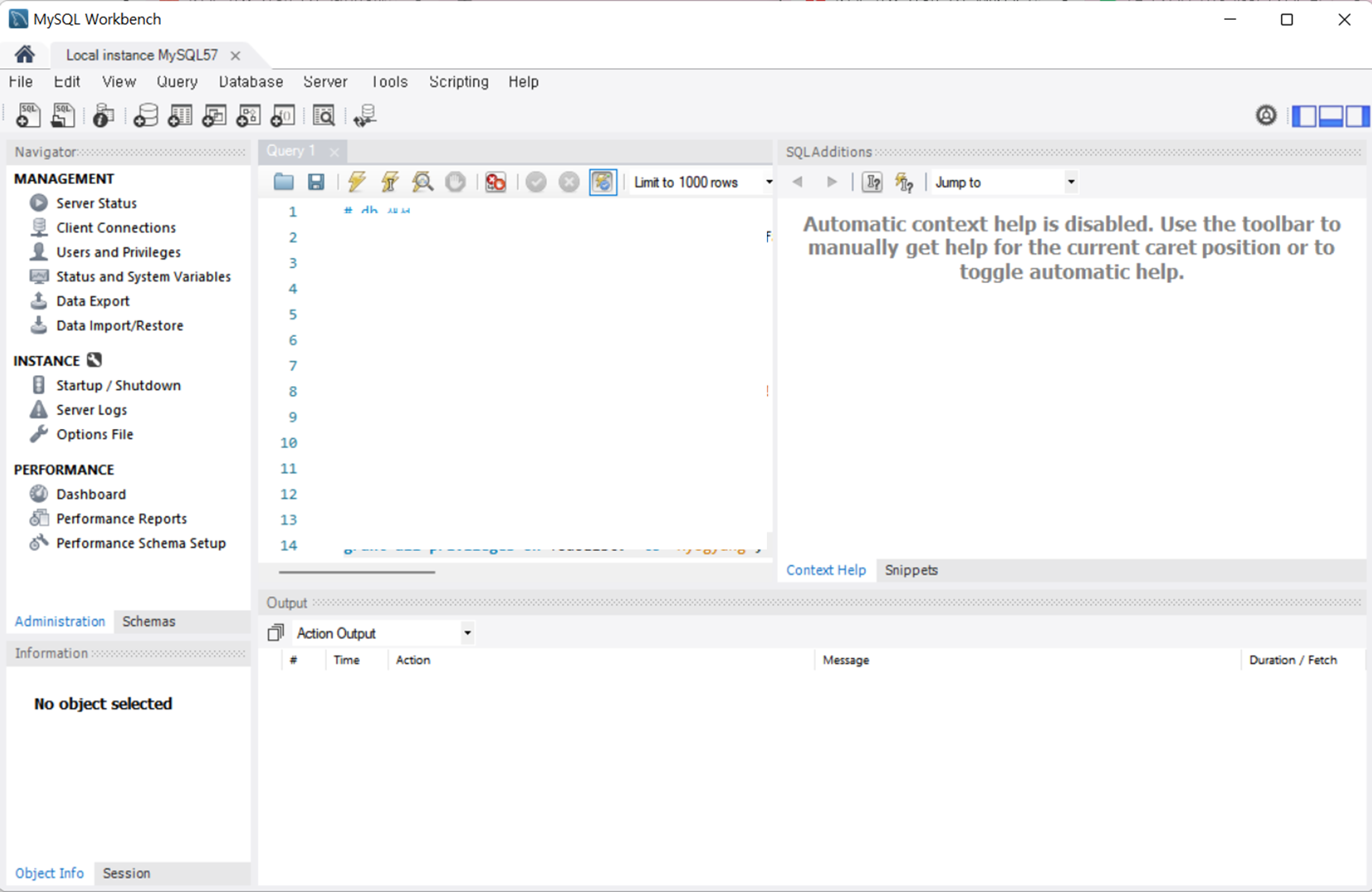The height and width of the screenshot is (892, 1372).
Task: Open the home screen tab icon
Action: point(24,54)
